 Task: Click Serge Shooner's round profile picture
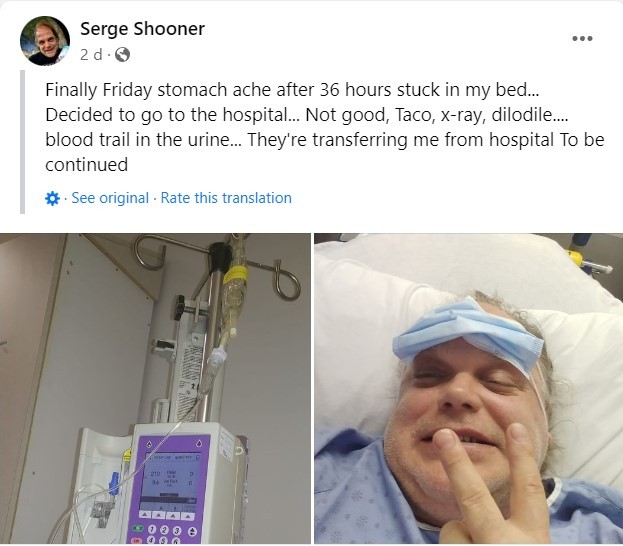tap(45, 41)
